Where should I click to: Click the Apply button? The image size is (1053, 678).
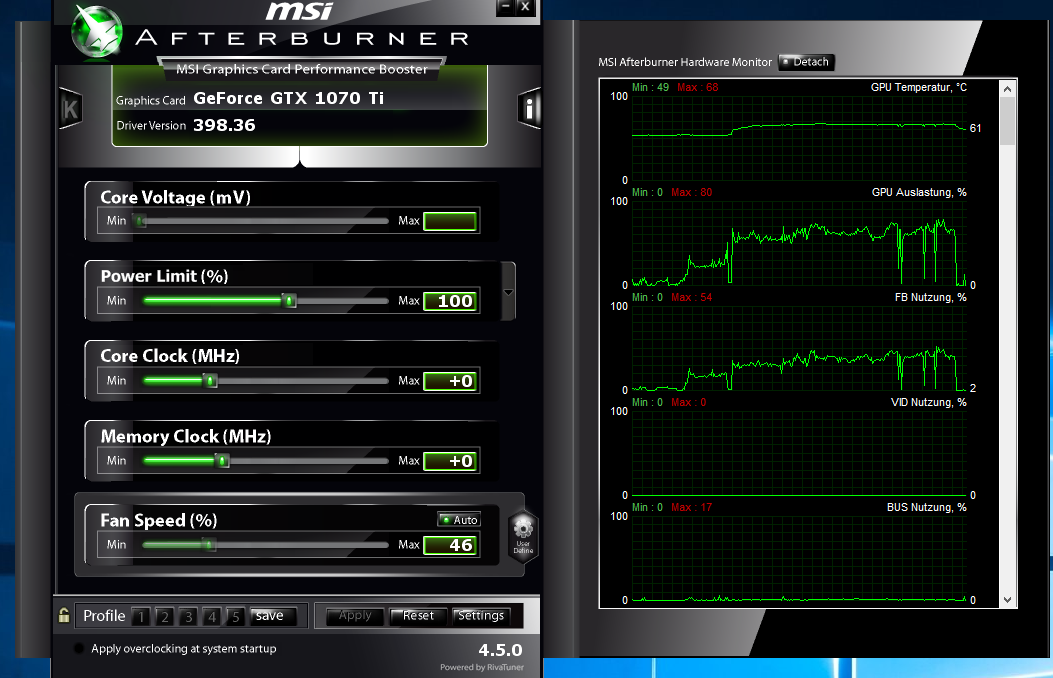(355, 616)
